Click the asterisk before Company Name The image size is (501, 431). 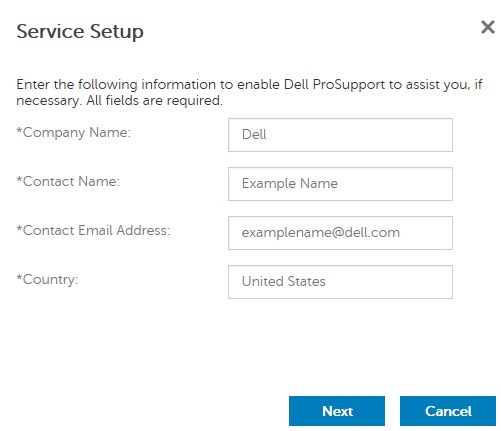19,130
